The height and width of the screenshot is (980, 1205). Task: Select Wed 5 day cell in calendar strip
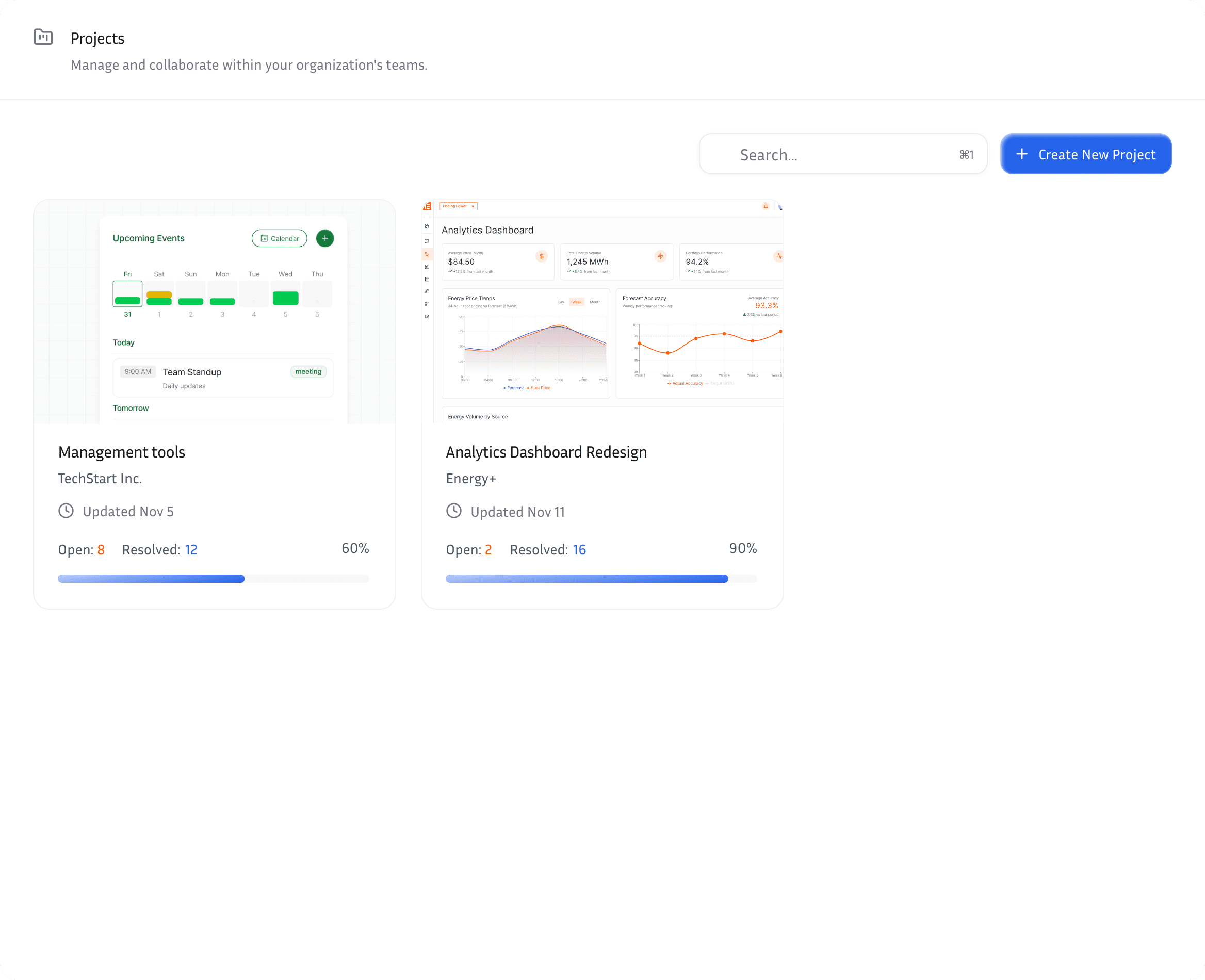pos(286,294)
